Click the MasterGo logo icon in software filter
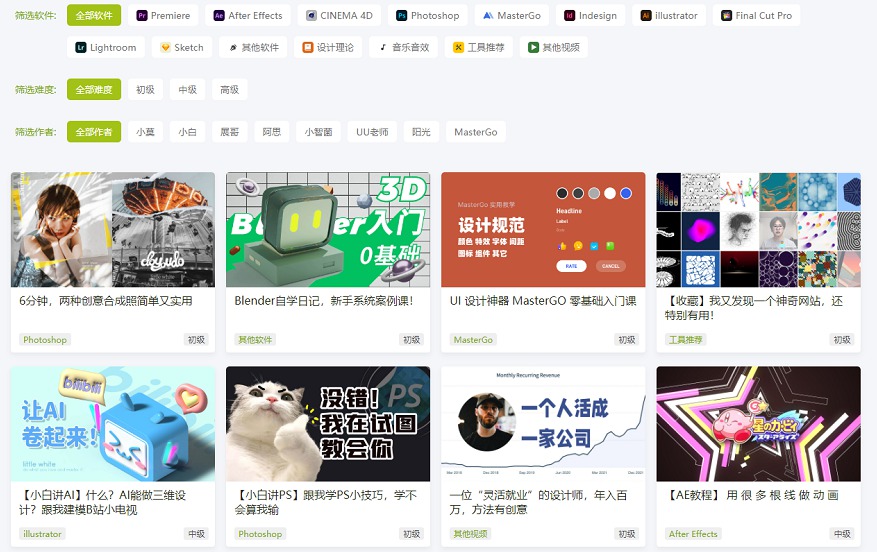 click(488, 16)
